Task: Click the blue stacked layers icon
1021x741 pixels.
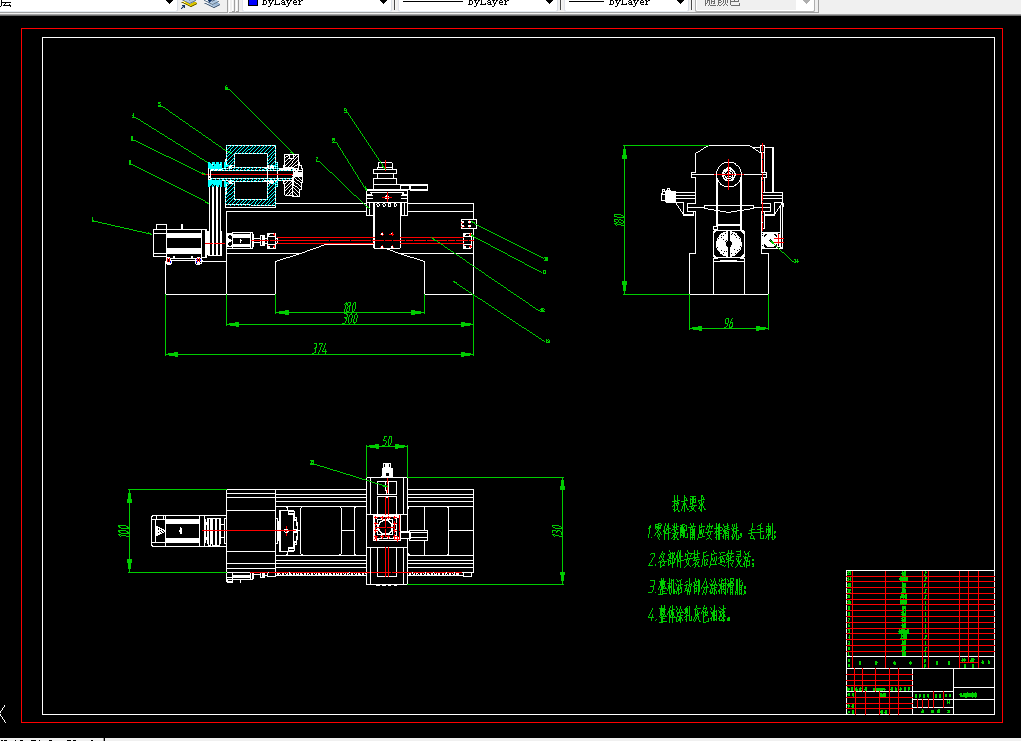Action: (x=212, y=4)
